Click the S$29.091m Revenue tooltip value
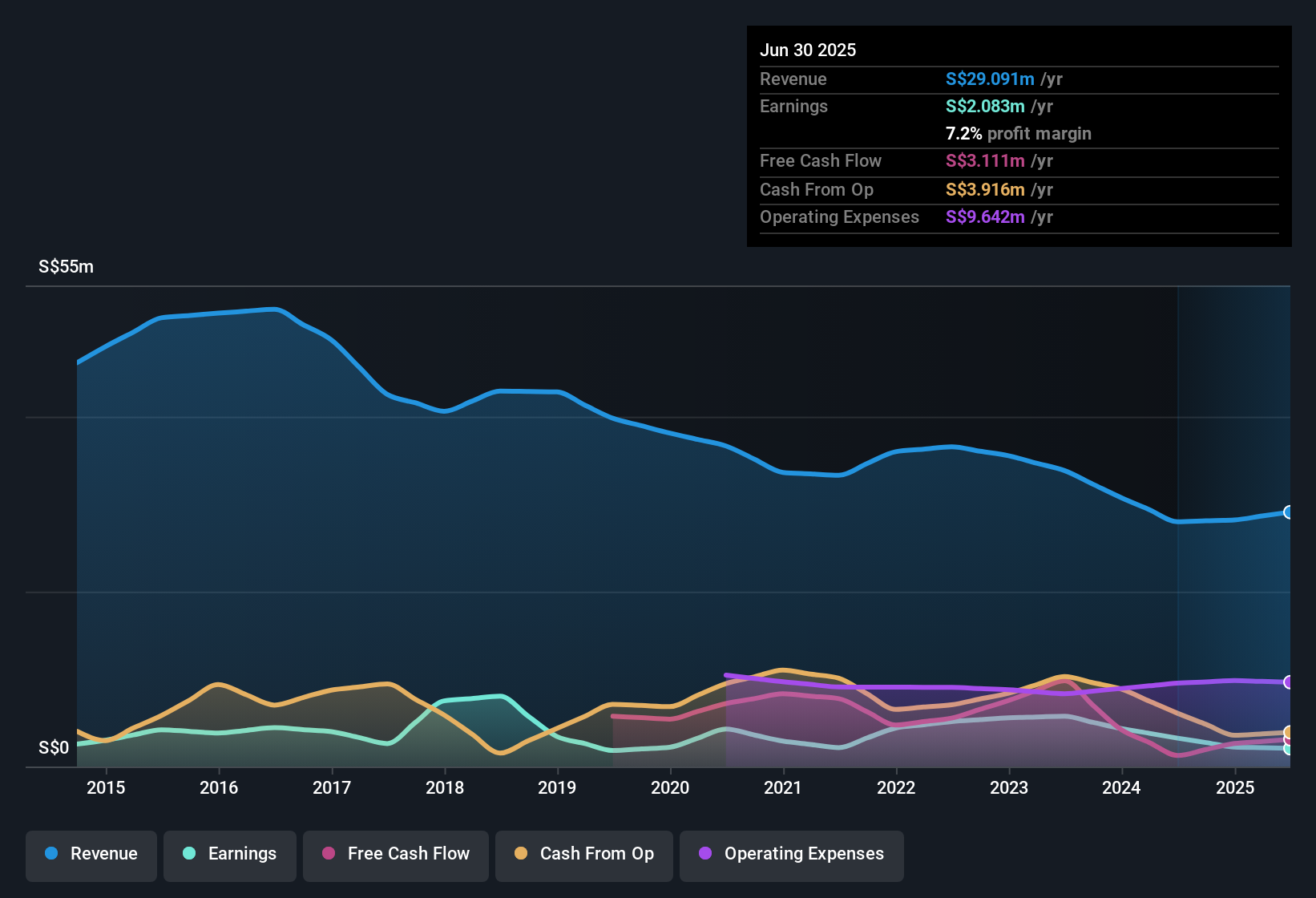The width and height of the screenshot is (1316, 898). [x=990, y=79]
